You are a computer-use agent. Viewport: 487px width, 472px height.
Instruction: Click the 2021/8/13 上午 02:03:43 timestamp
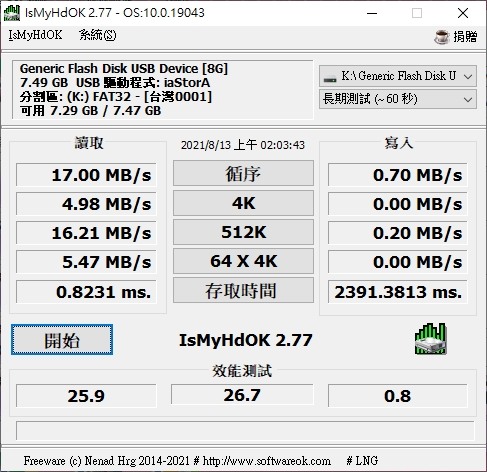pyautogui.click(x=243, y=145)
